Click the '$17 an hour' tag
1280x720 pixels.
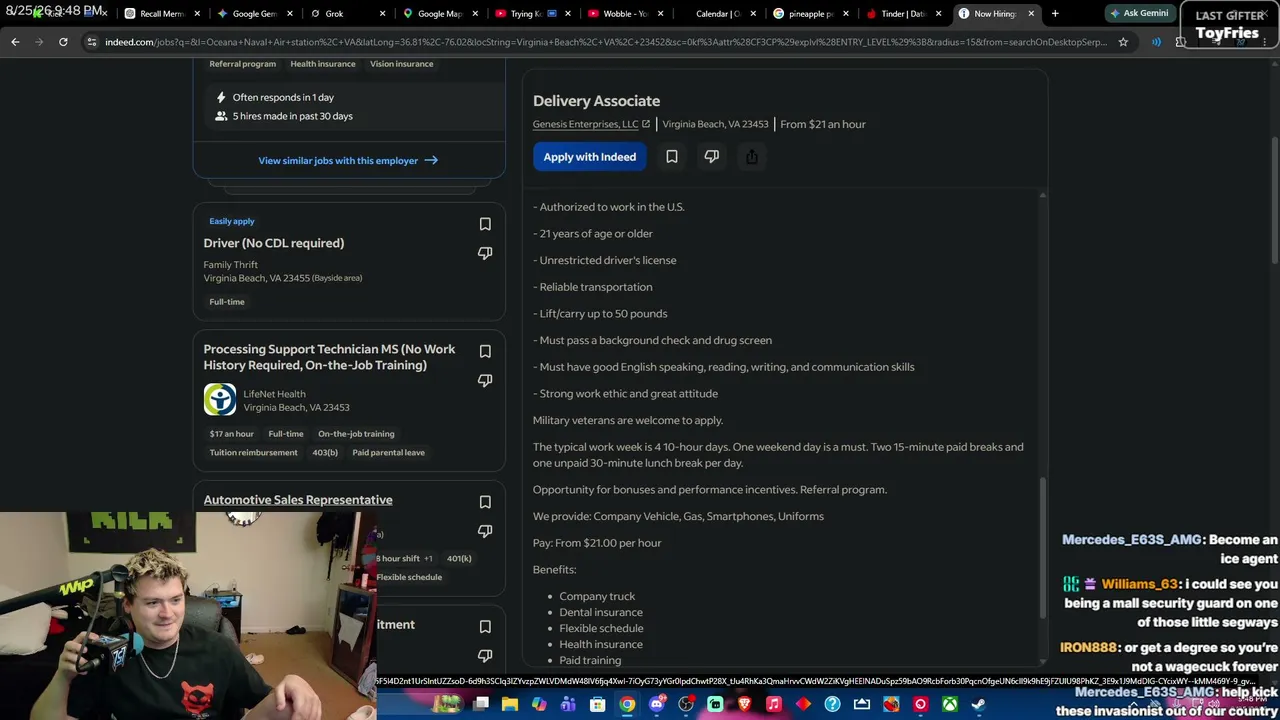(x=232, y=434)
